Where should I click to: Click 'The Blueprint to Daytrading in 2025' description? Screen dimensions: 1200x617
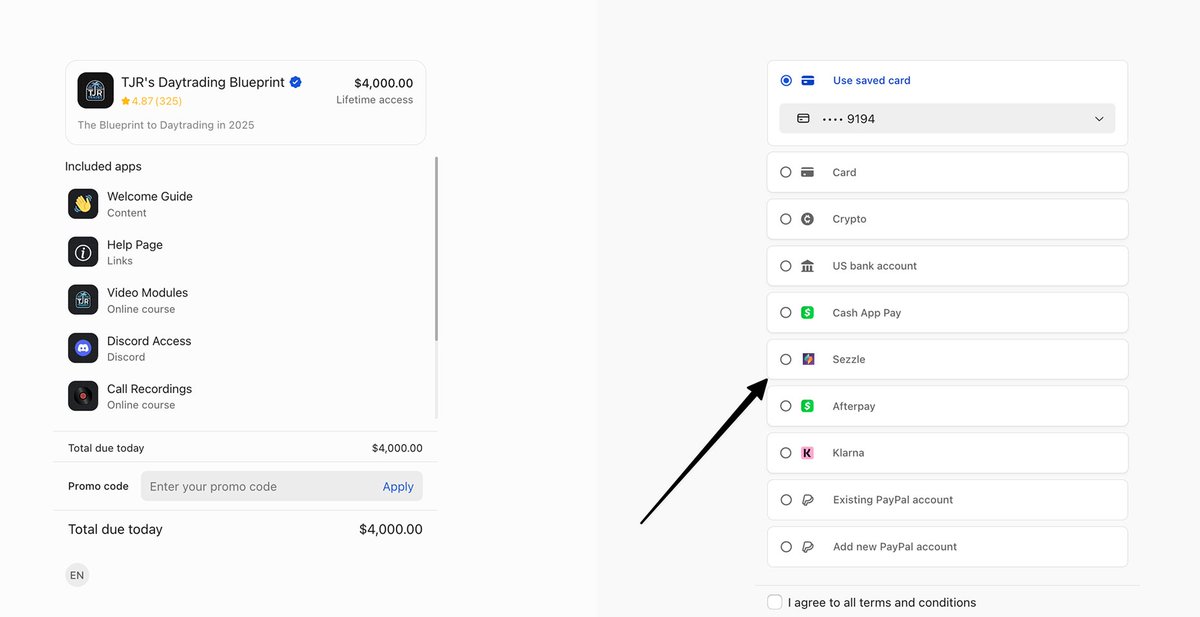pos(166,125)
